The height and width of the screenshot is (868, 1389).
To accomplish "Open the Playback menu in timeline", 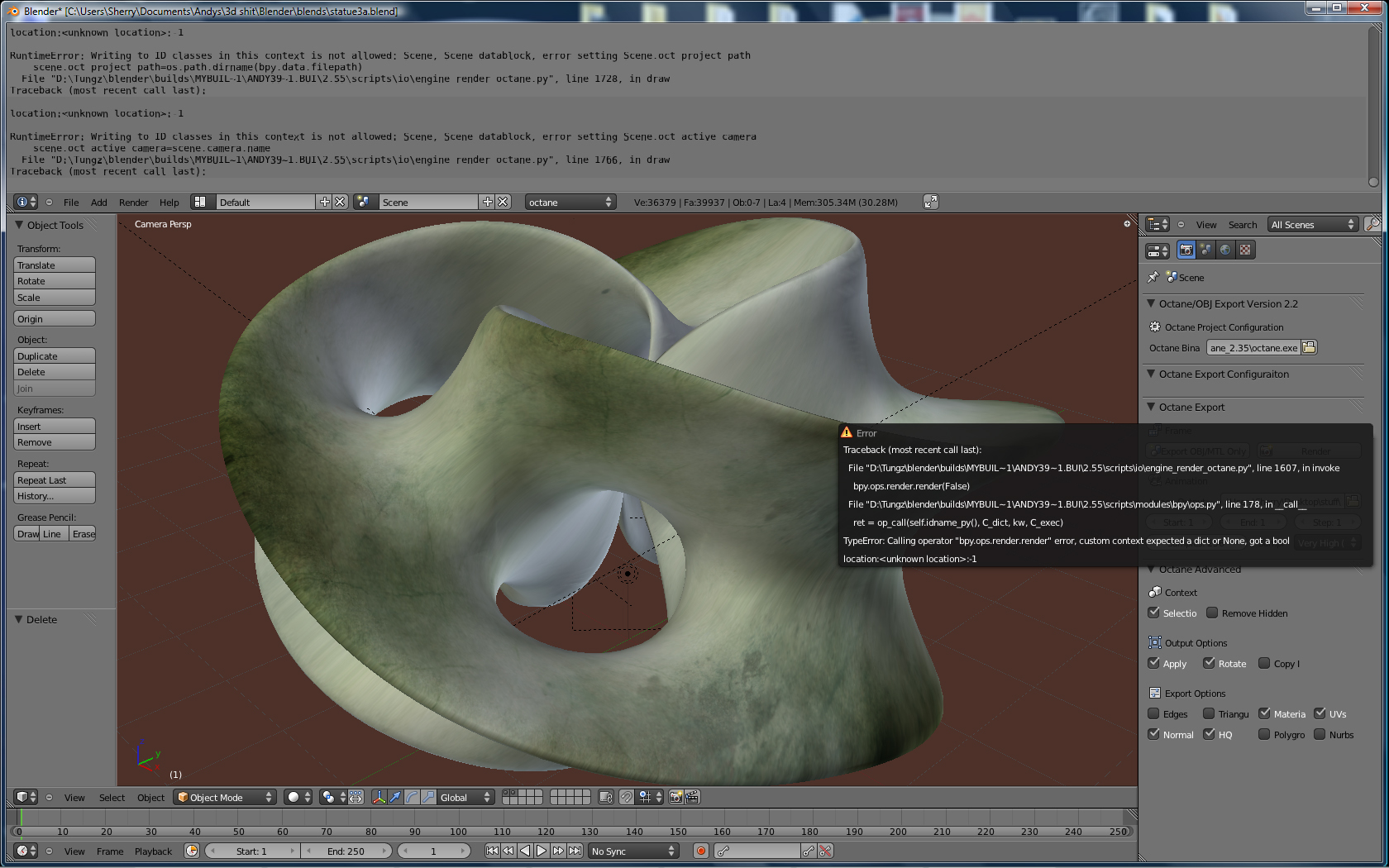I will point(153,851).
